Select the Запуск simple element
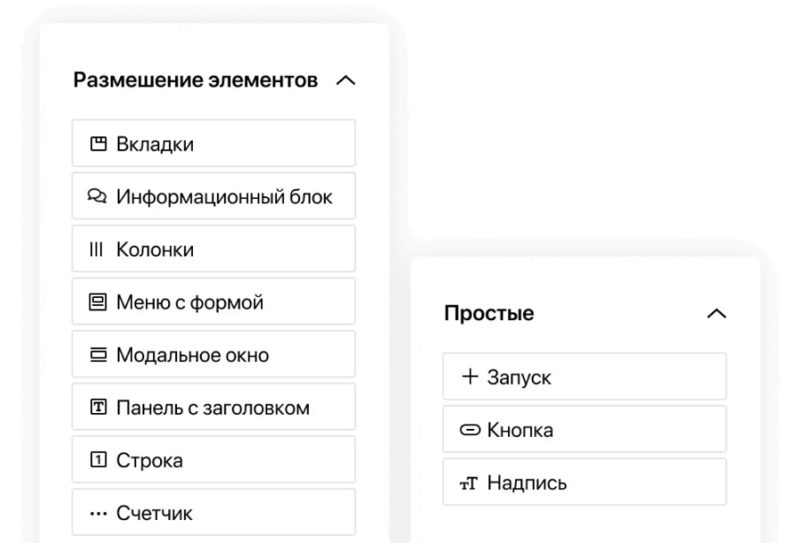Viewport: 800px width, 543px height. (x=584, y=377)
